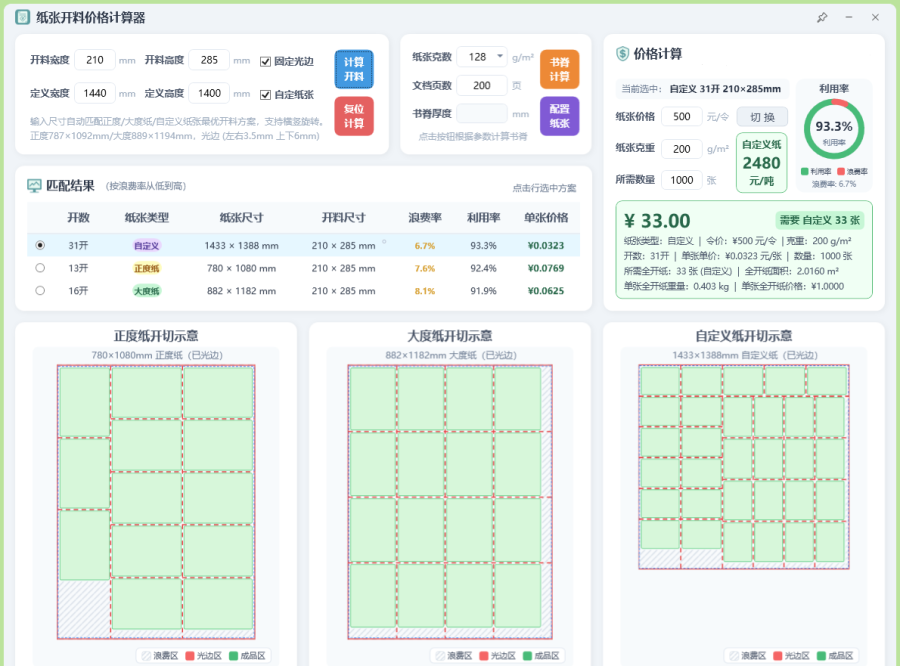Click the 开料高度 input field
This screenshot has width=900, height=666.
tap(209, 60)
